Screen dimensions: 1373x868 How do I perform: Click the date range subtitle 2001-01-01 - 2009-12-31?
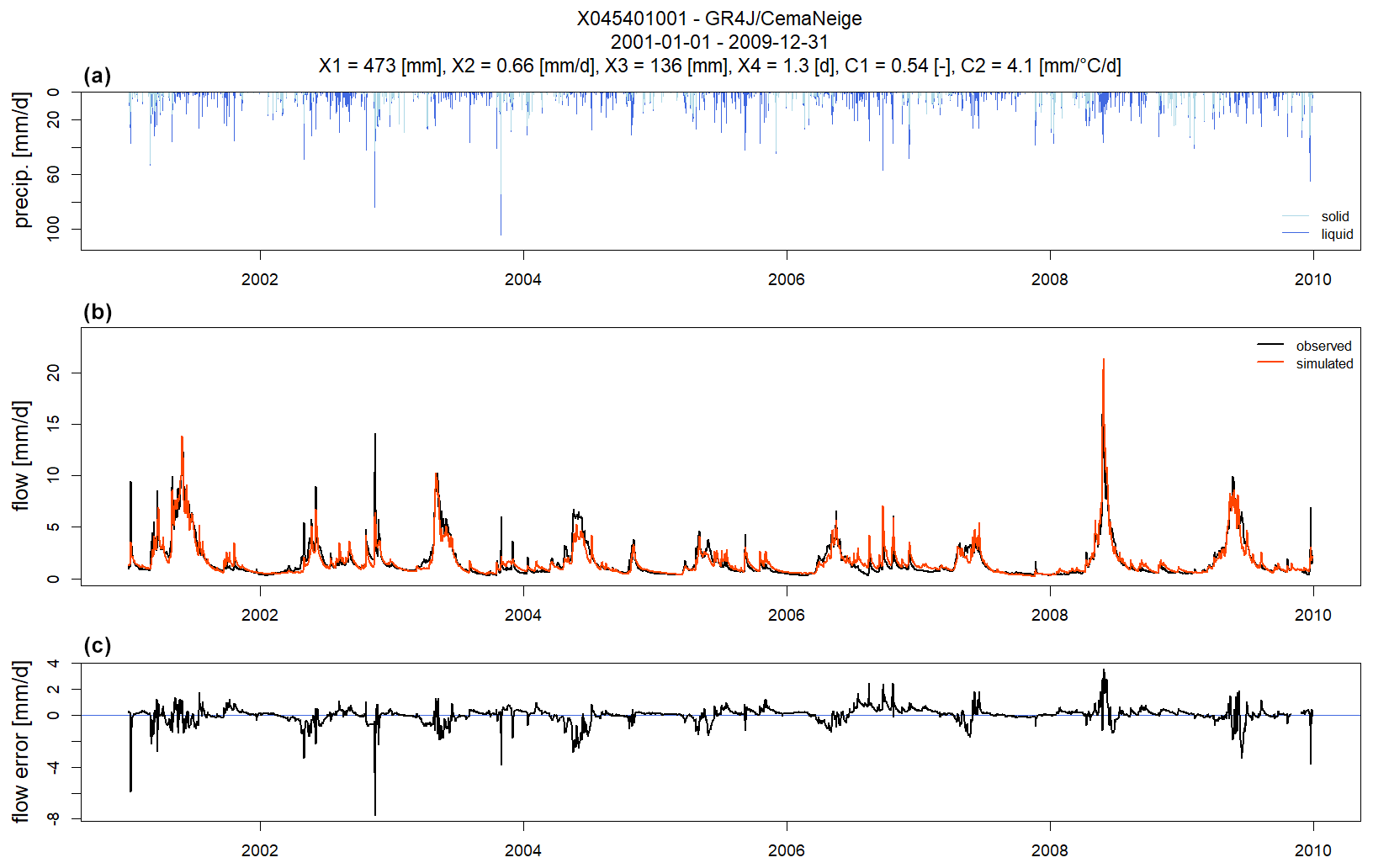pos(719,42)
